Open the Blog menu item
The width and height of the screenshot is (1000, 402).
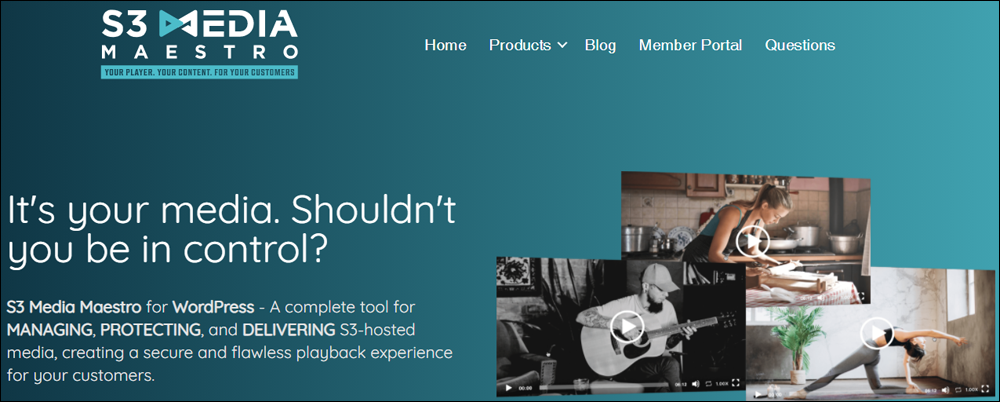[600, 45]
